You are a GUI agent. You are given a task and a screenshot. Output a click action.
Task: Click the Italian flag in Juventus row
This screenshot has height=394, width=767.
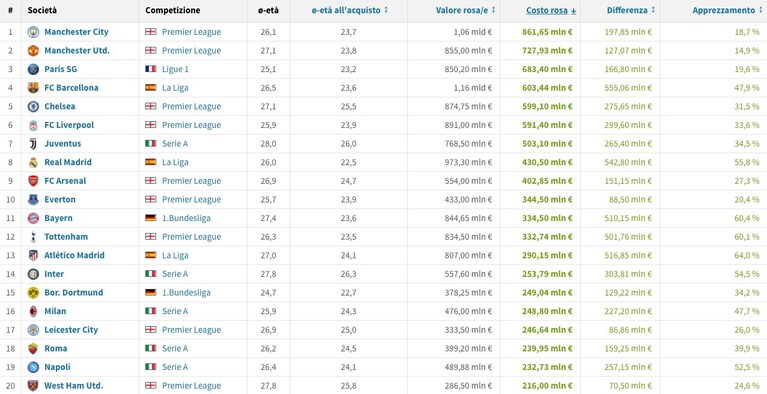(151, 143)
